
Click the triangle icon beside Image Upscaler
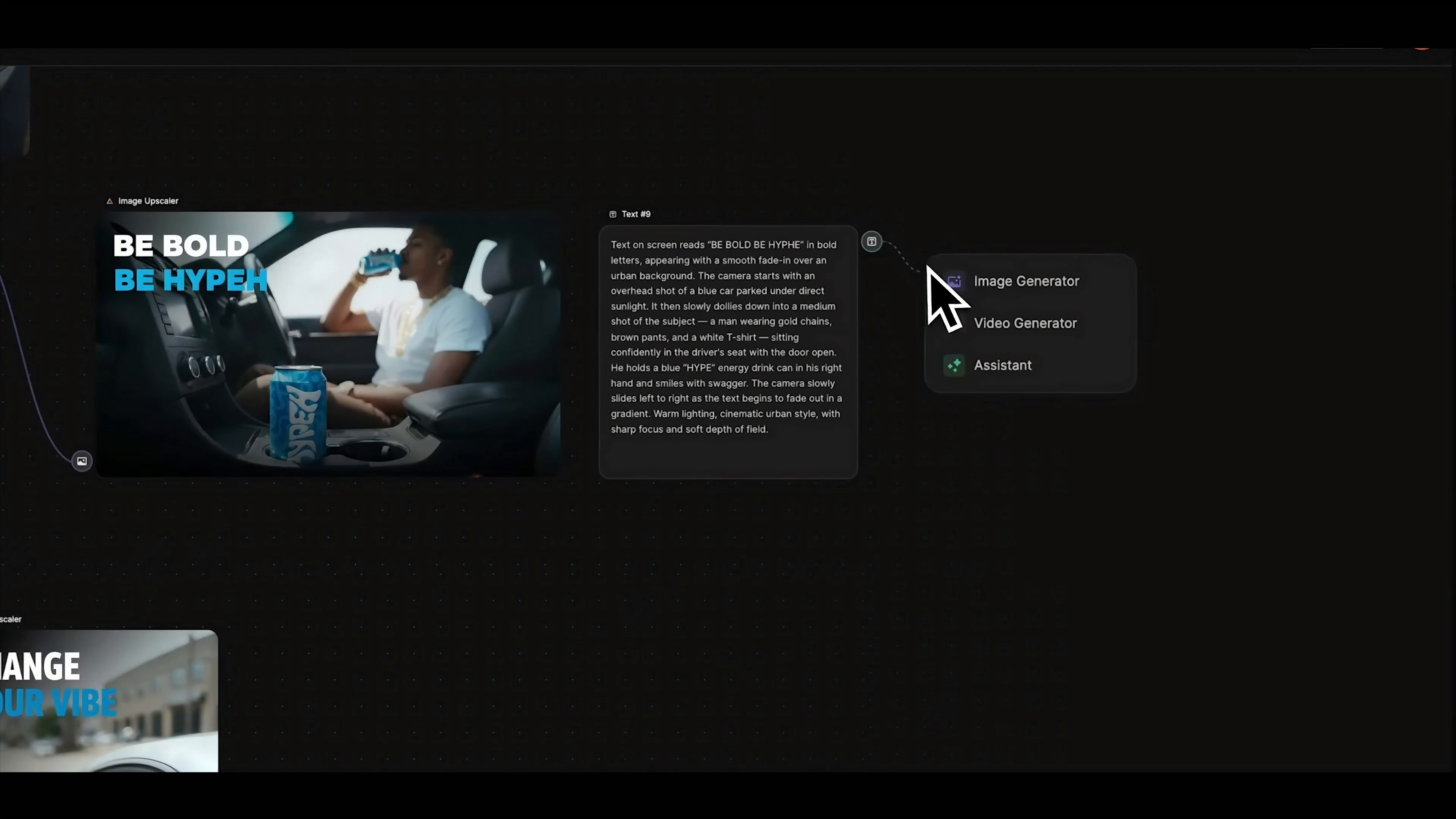(x=110, y=201)
